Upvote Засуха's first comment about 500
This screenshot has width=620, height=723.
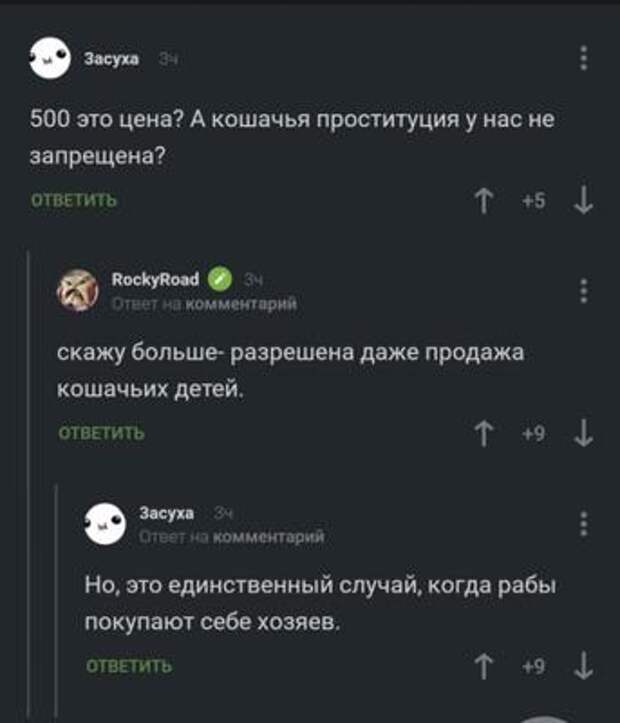click(x=484, y=201)
